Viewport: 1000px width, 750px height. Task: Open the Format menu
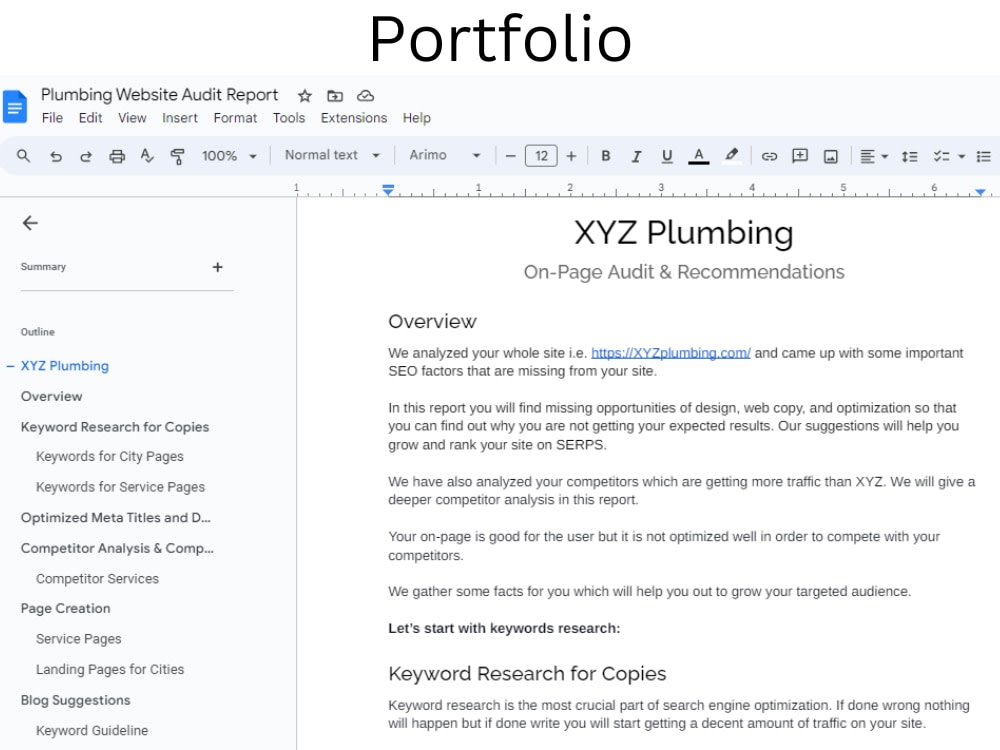(x=235, y=118)
